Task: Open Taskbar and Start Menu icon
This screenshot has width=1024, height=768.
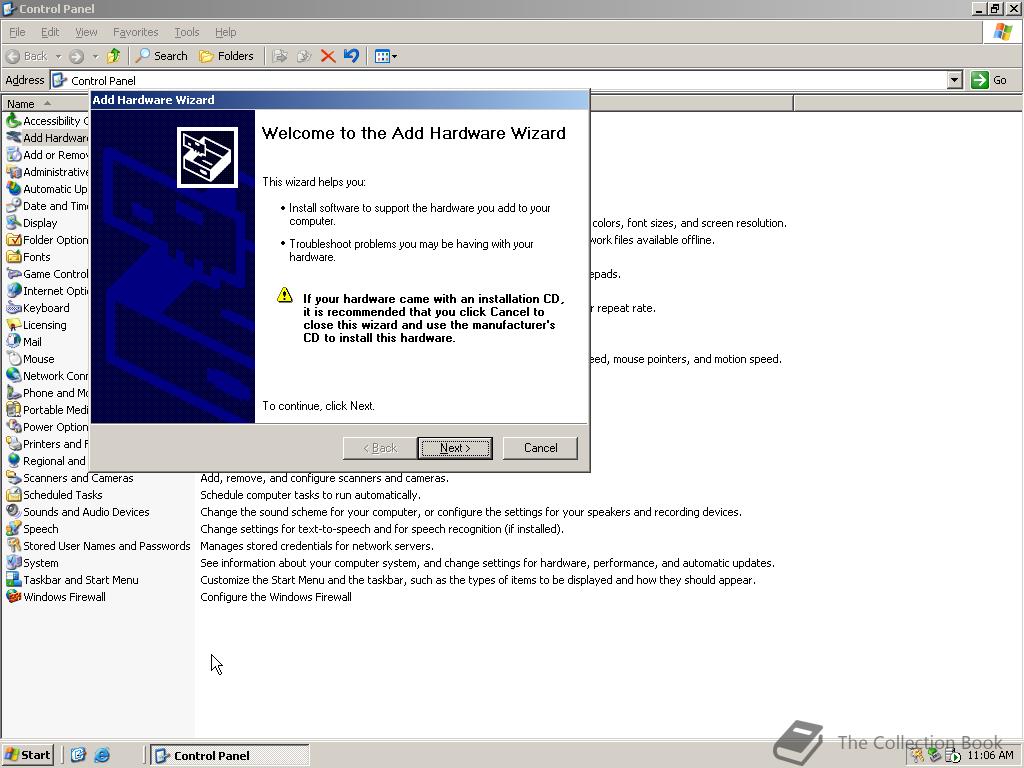Action: pos(14,579)
